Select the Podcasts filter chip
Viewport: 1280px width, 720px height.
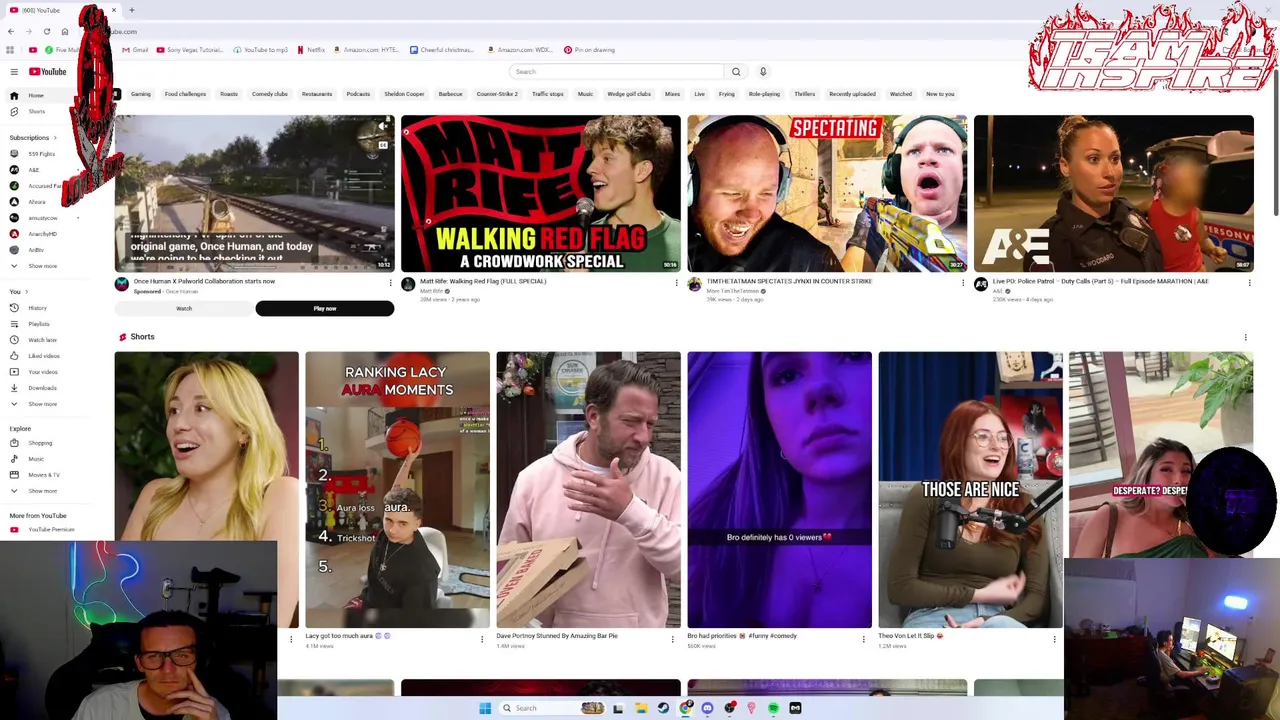point(358,94)
